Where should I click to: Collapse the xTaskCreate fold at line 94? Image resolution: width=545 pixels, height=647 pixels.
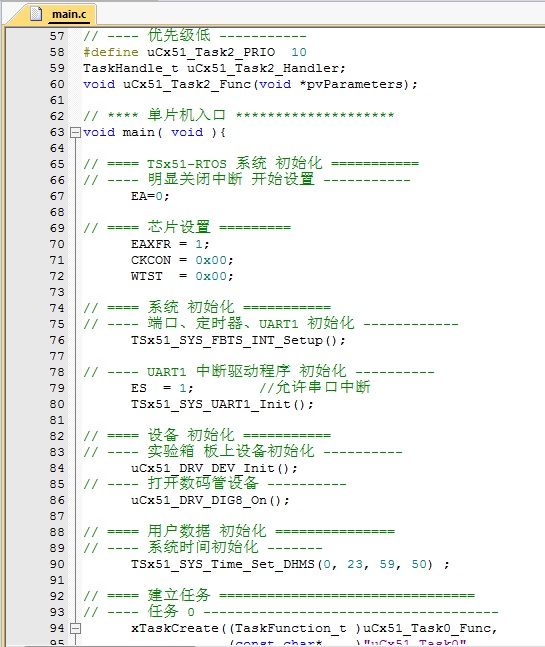pos(75,628)
